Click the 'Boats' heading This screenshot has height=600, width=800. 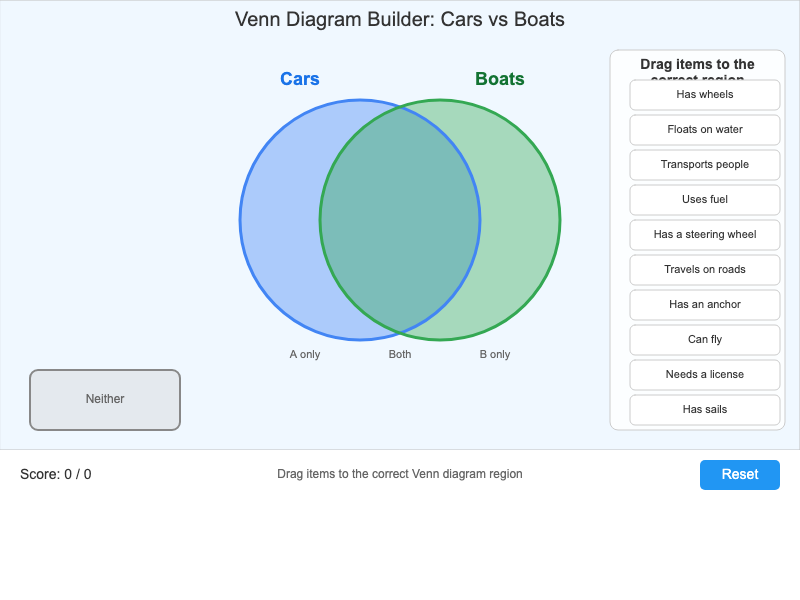500,79
